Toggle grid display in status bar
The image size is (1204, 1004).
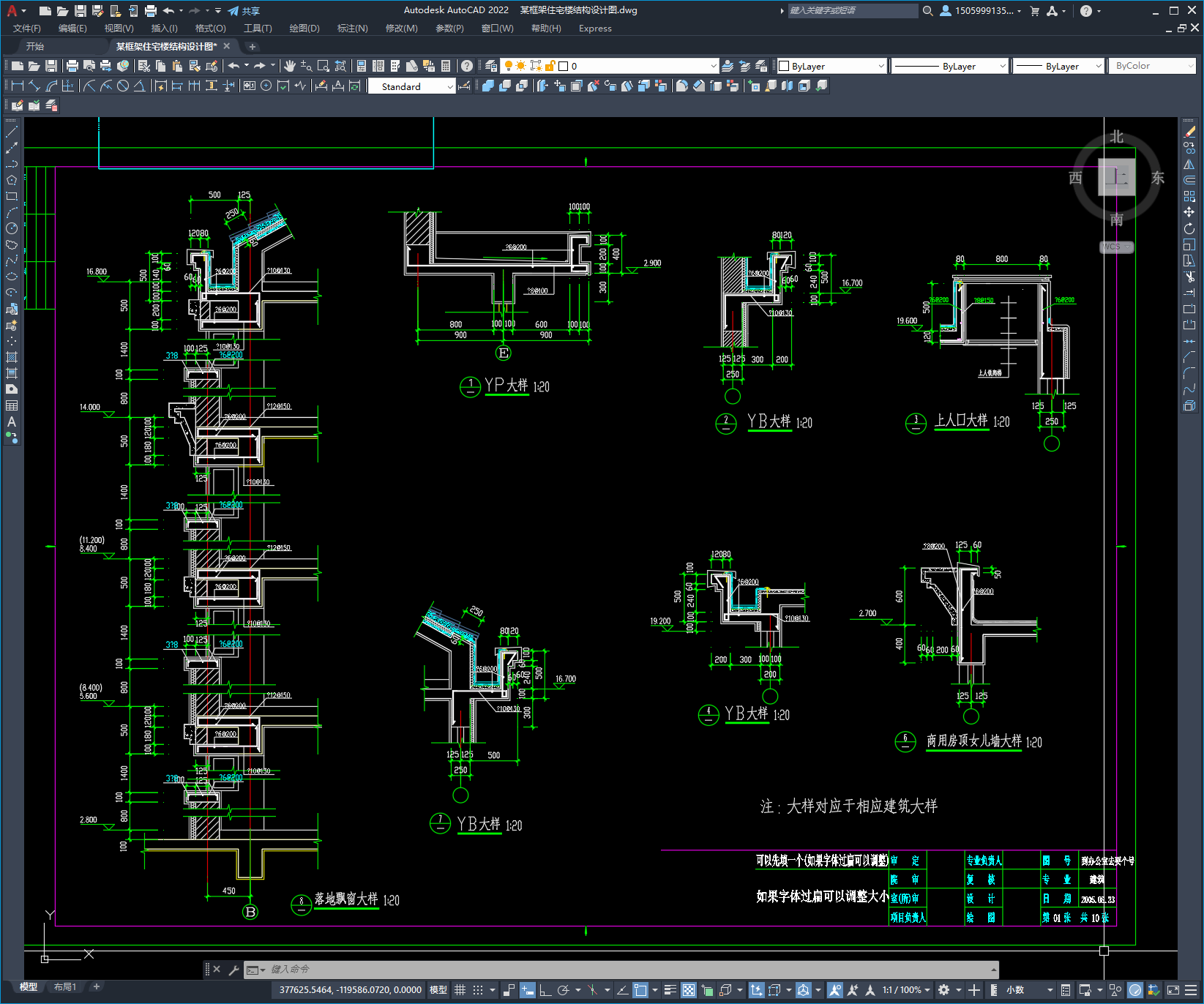tap(460, 990)
